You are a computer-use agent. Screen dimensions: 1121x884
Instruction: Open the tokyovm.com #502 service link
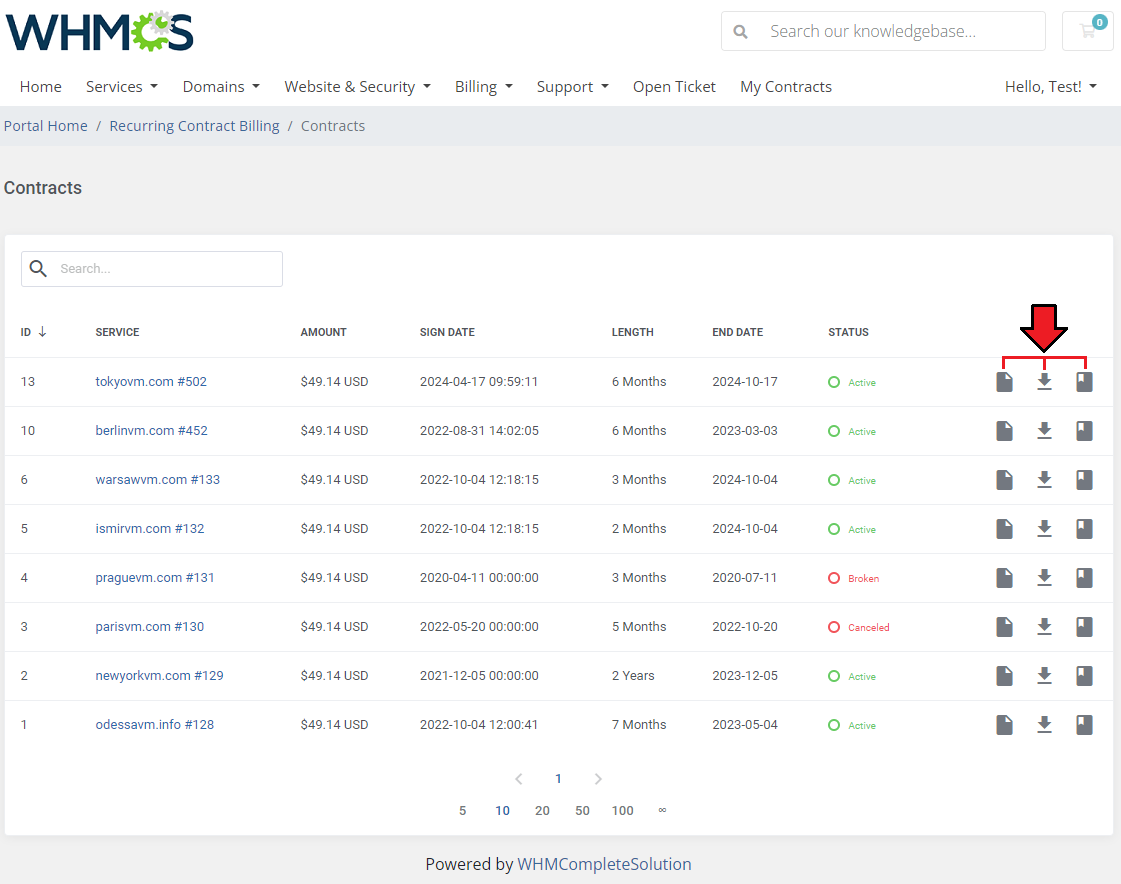pos(151,382)
